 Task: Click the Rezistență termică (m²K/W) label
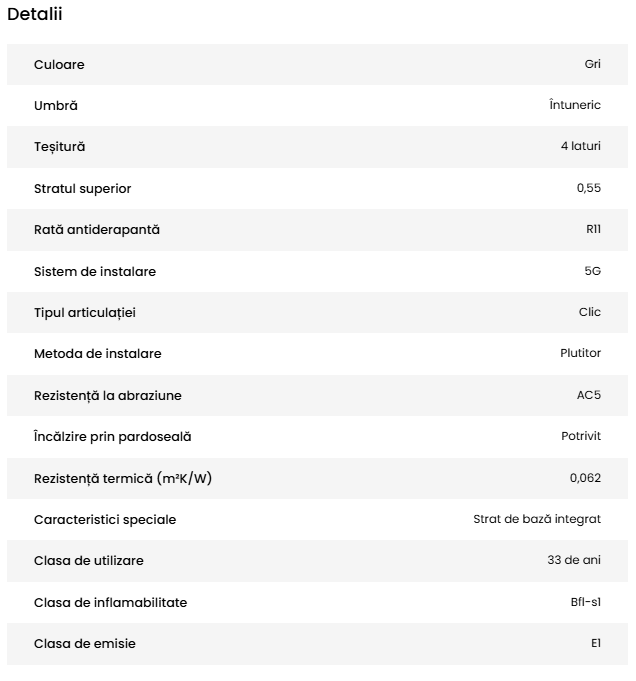point(122,479)
